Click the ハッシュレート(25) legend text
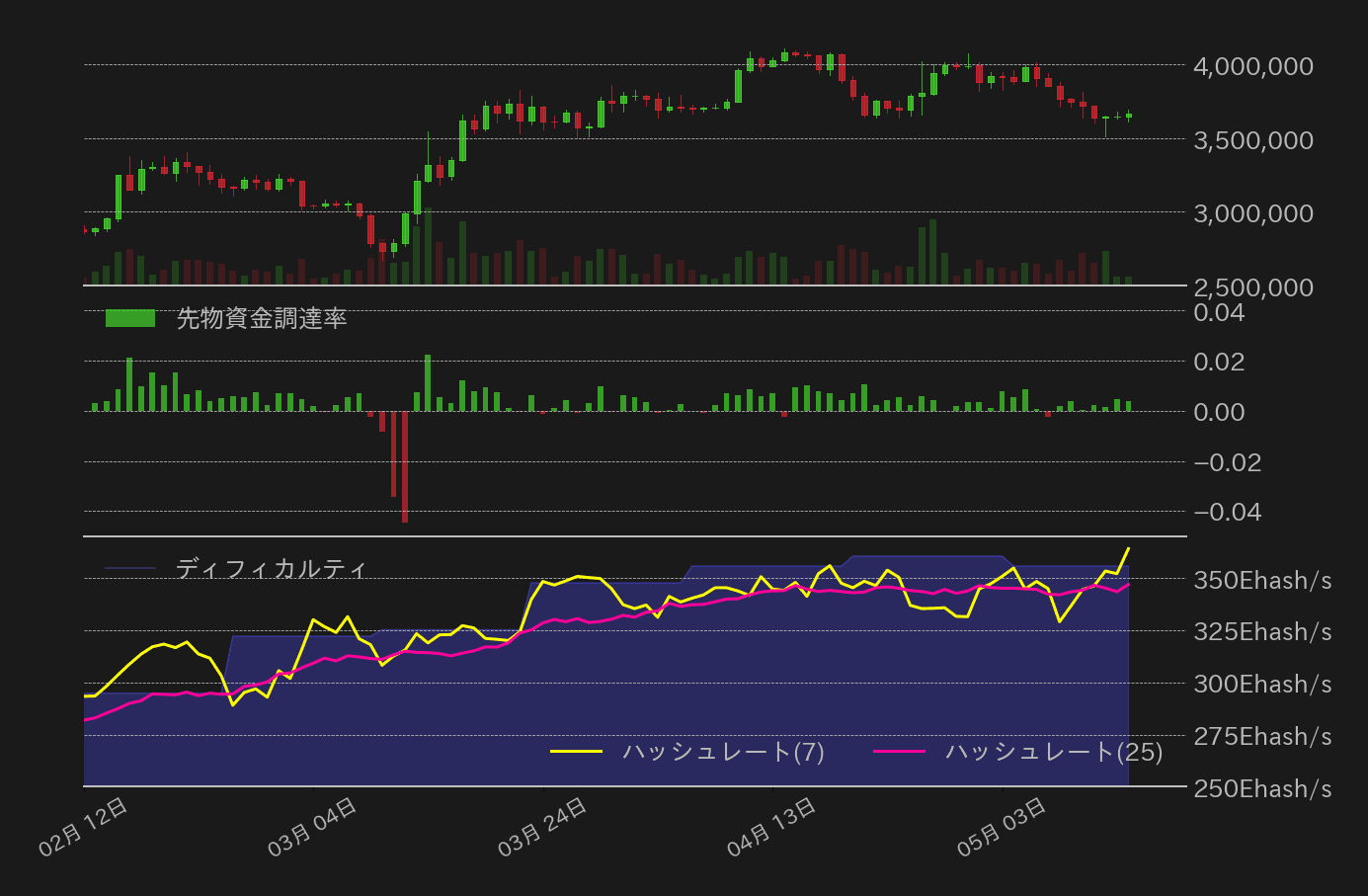The height and width of the screenshot is (896, 1368). coord(1055,753)
